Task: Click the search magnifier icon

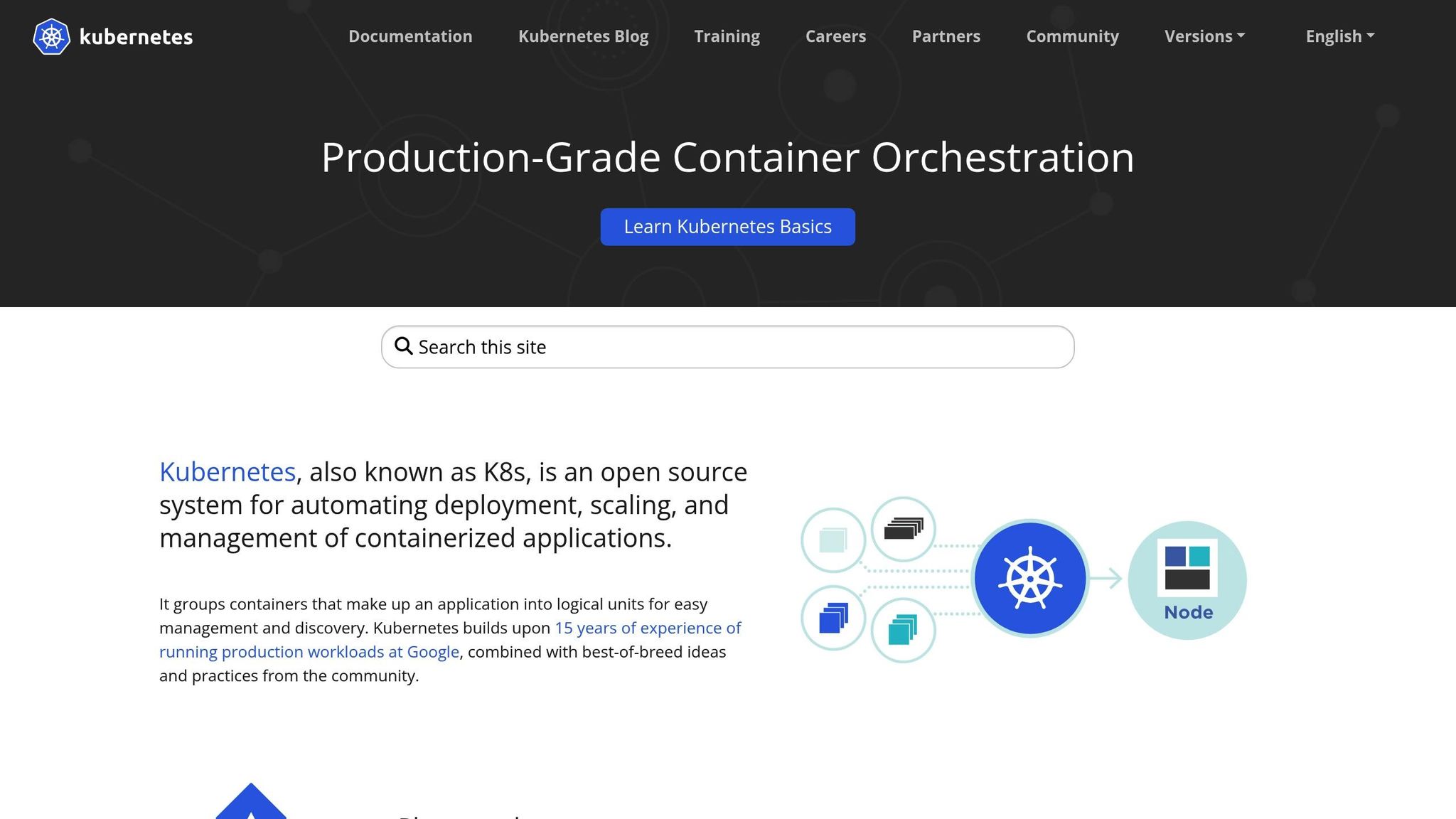Action: pyautogui.click(x=404, y=346)
